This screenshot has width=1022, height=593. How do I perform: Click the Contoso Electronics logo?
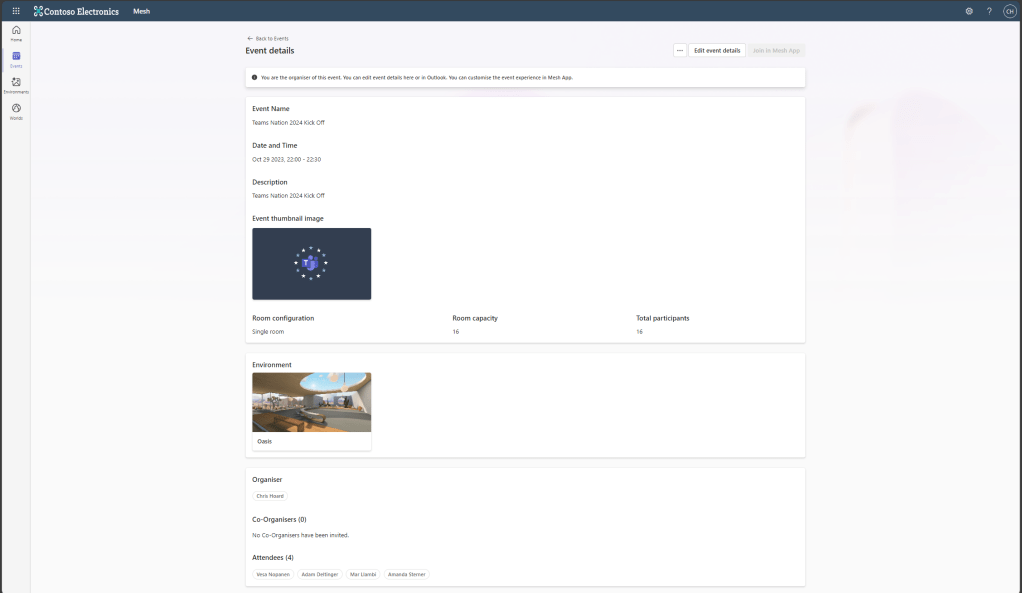[x=76, y=11]
